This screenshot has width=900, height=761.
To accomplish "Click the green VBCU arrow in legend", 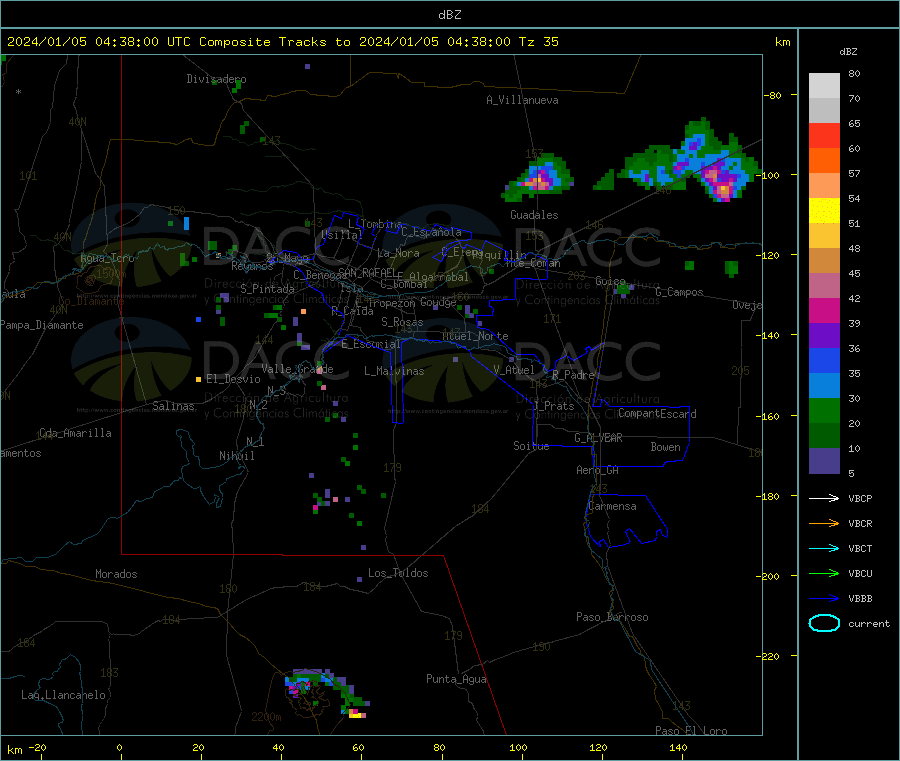I will click(824, 573).
